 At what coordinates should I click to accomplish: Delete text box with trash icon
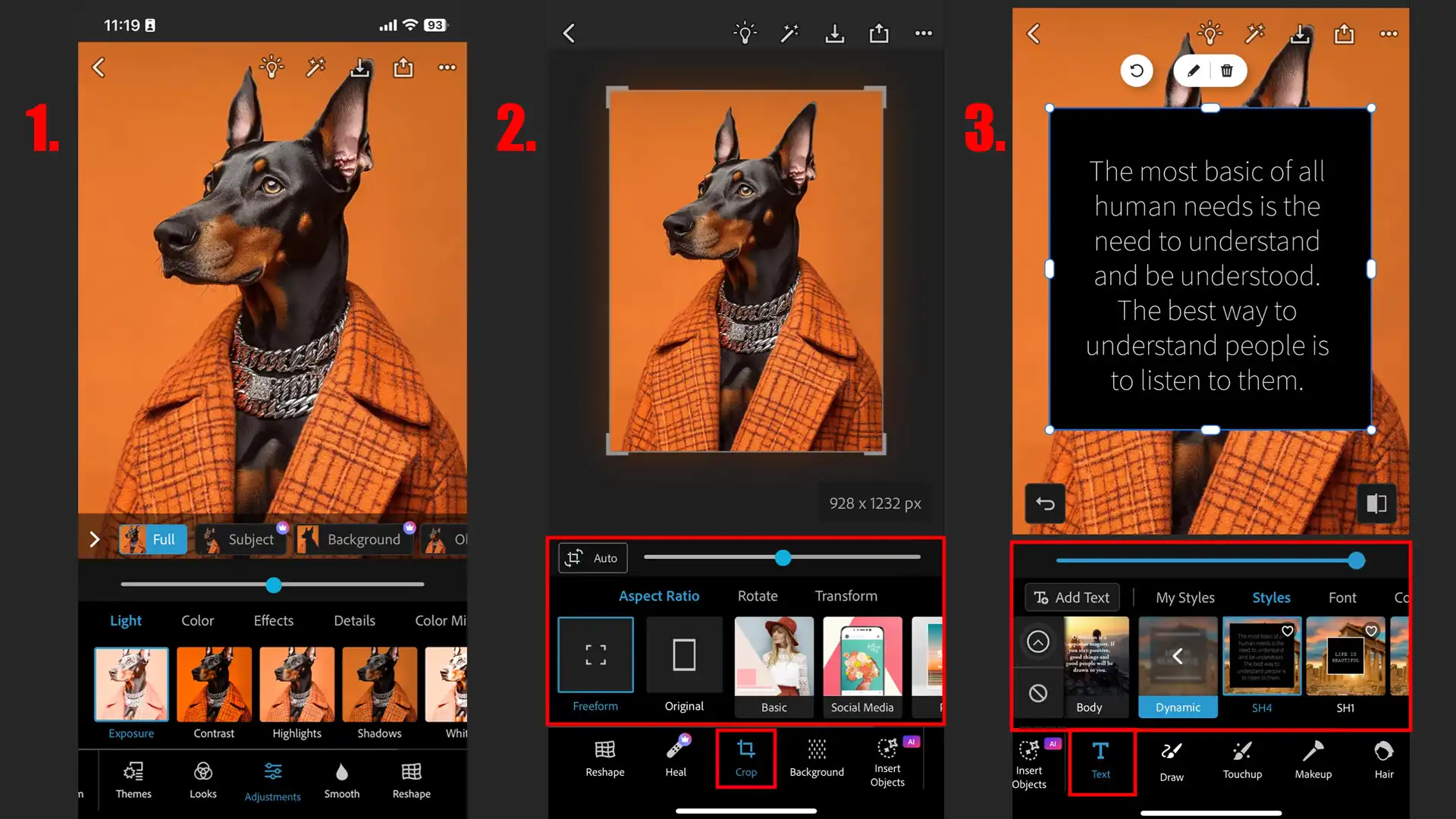(1226, 71)
